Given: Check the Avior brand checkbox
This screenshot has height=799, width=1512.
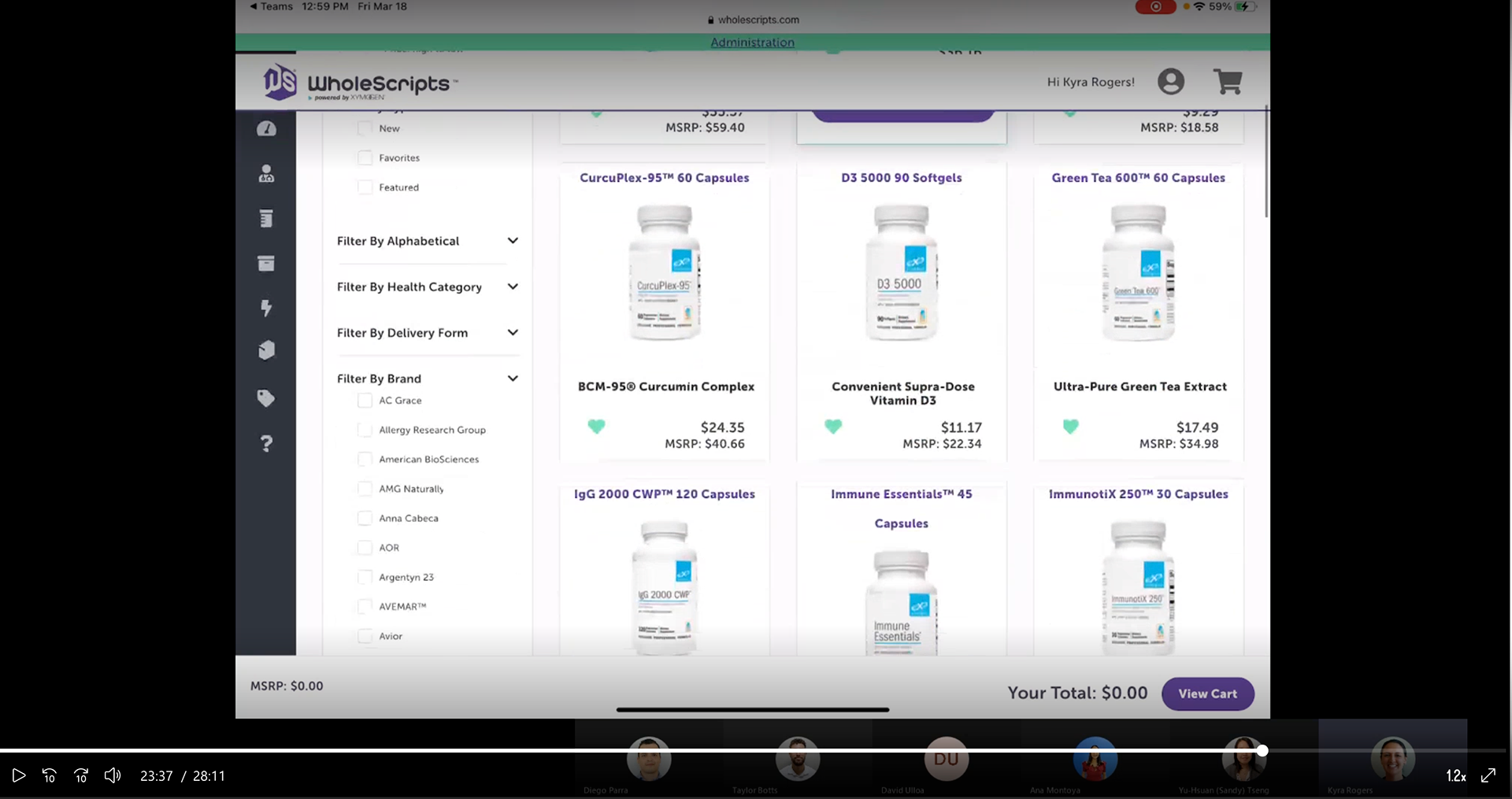Looking at the screenshot, I should (x=365, y=636).
